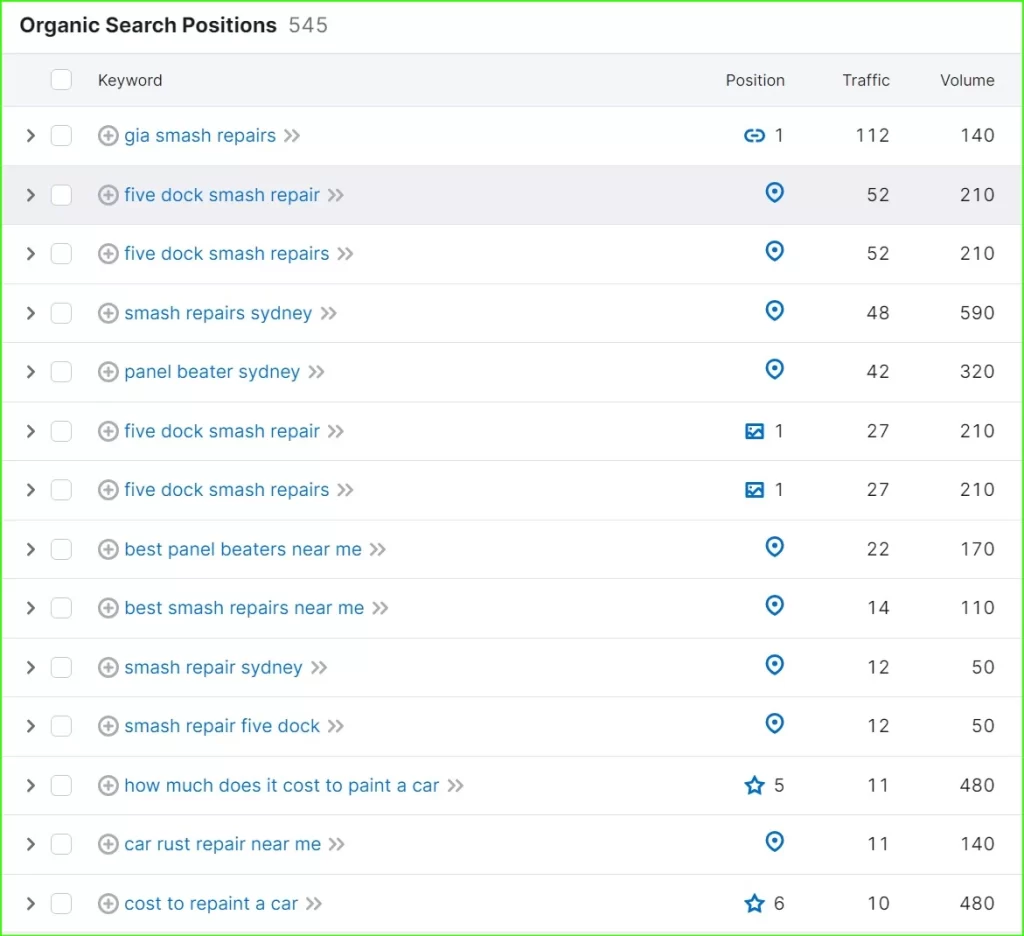Click the location pin icon for "panel beater sydney"
Screen dimensions: 1024x936
[774, 370]
